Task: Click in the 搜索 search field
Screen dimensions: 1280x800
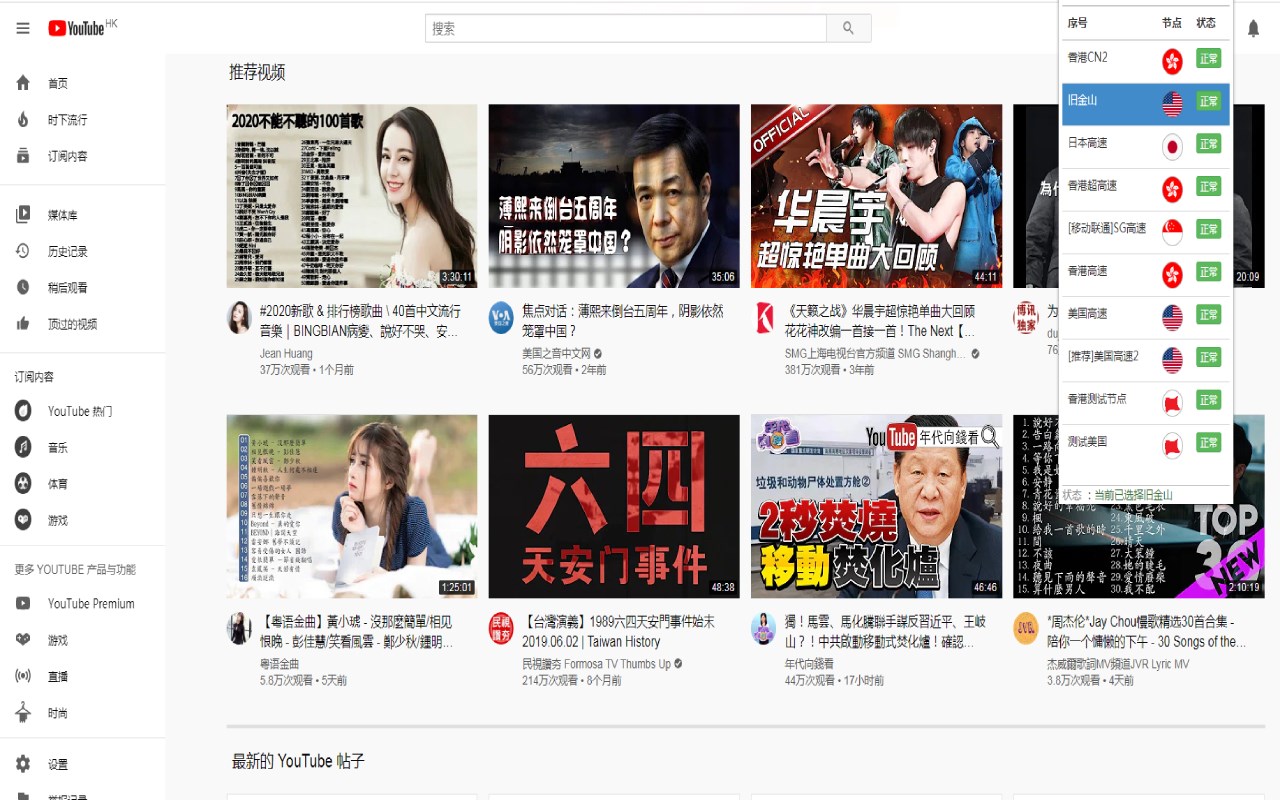Action: point(626,28)
